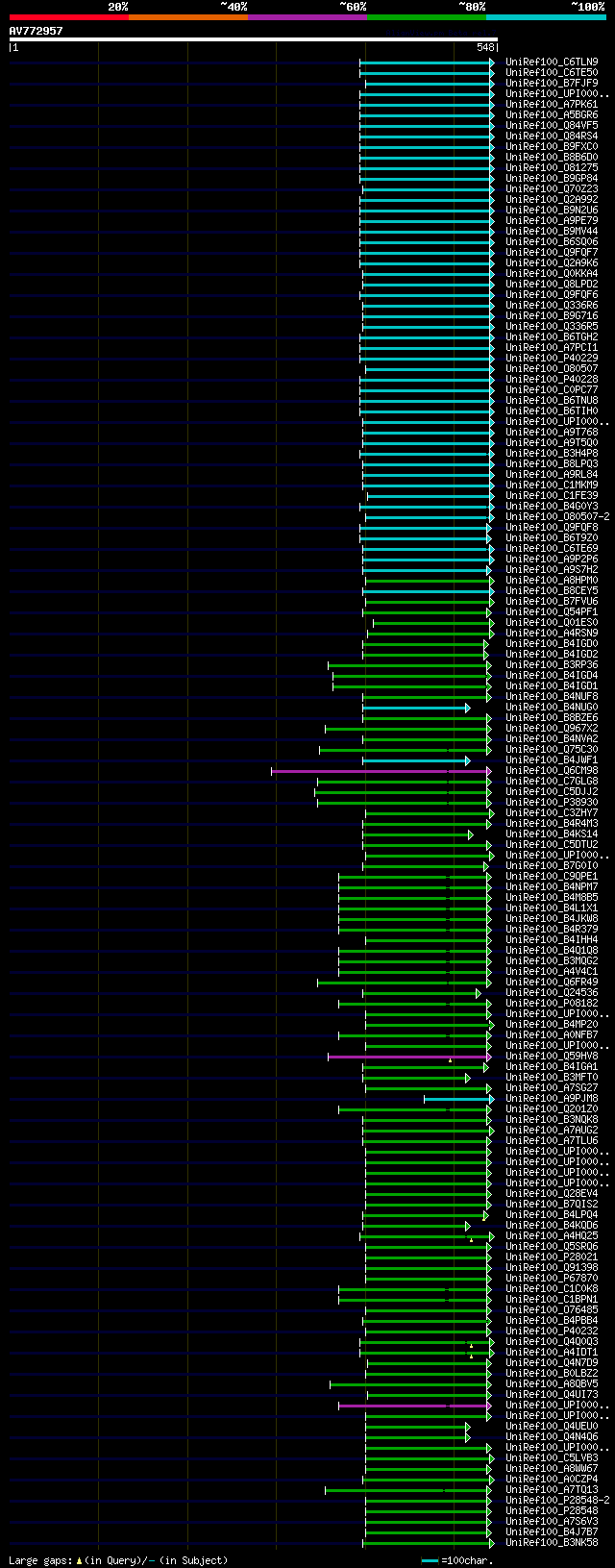
Task: Select hit label UniRef100_C0PC77
Action: 552,389
